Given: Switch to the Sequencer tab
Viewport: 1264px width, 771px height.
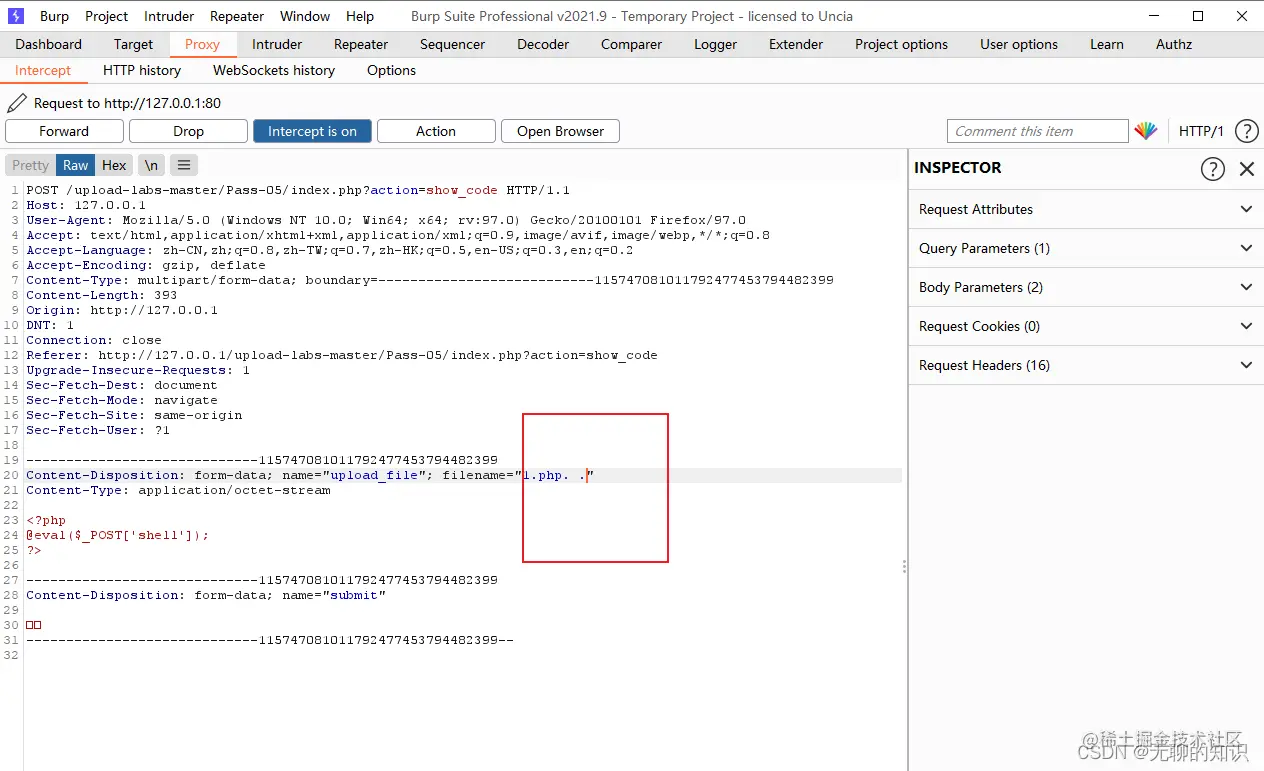Looking at the screenshot, I should point(452,44).
